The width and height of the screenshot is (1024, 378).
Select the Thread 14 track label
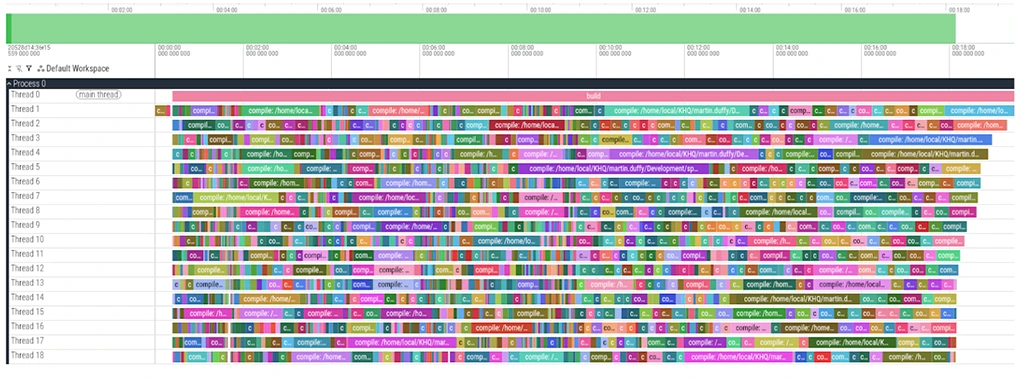click(27, 298)
